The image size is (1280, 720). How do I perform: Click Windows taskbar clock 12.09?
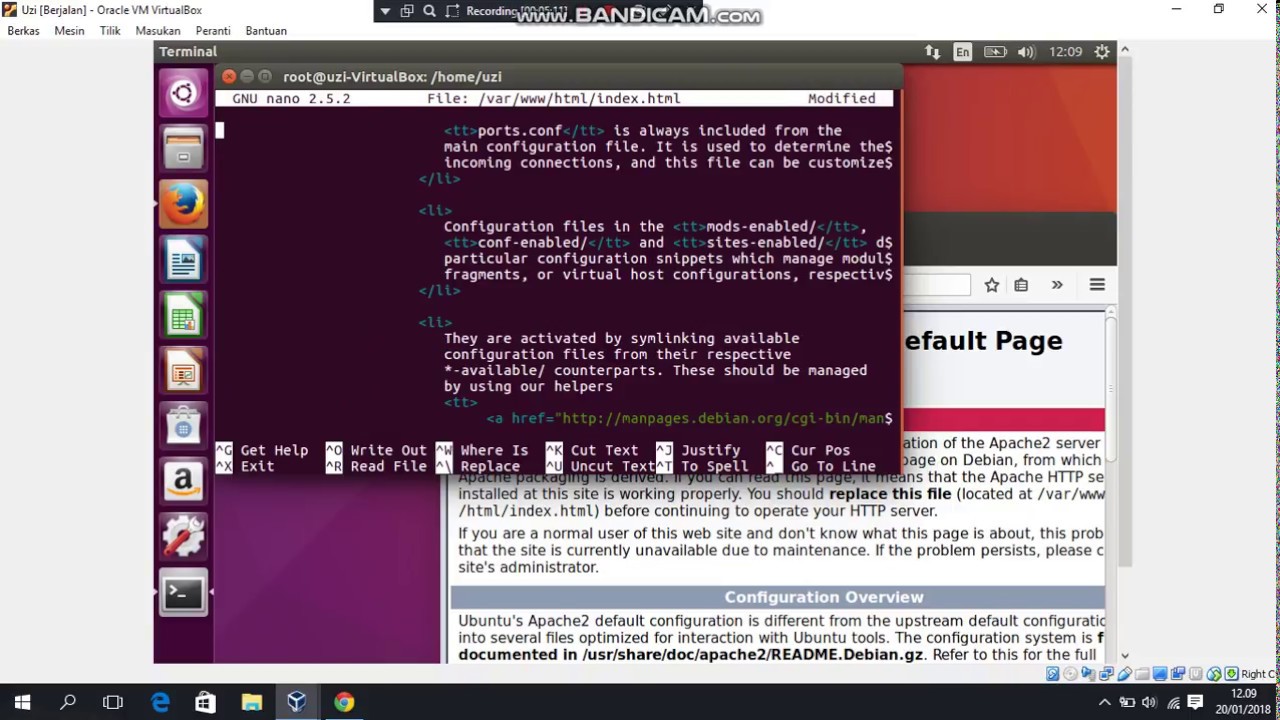coord(1243,702)
